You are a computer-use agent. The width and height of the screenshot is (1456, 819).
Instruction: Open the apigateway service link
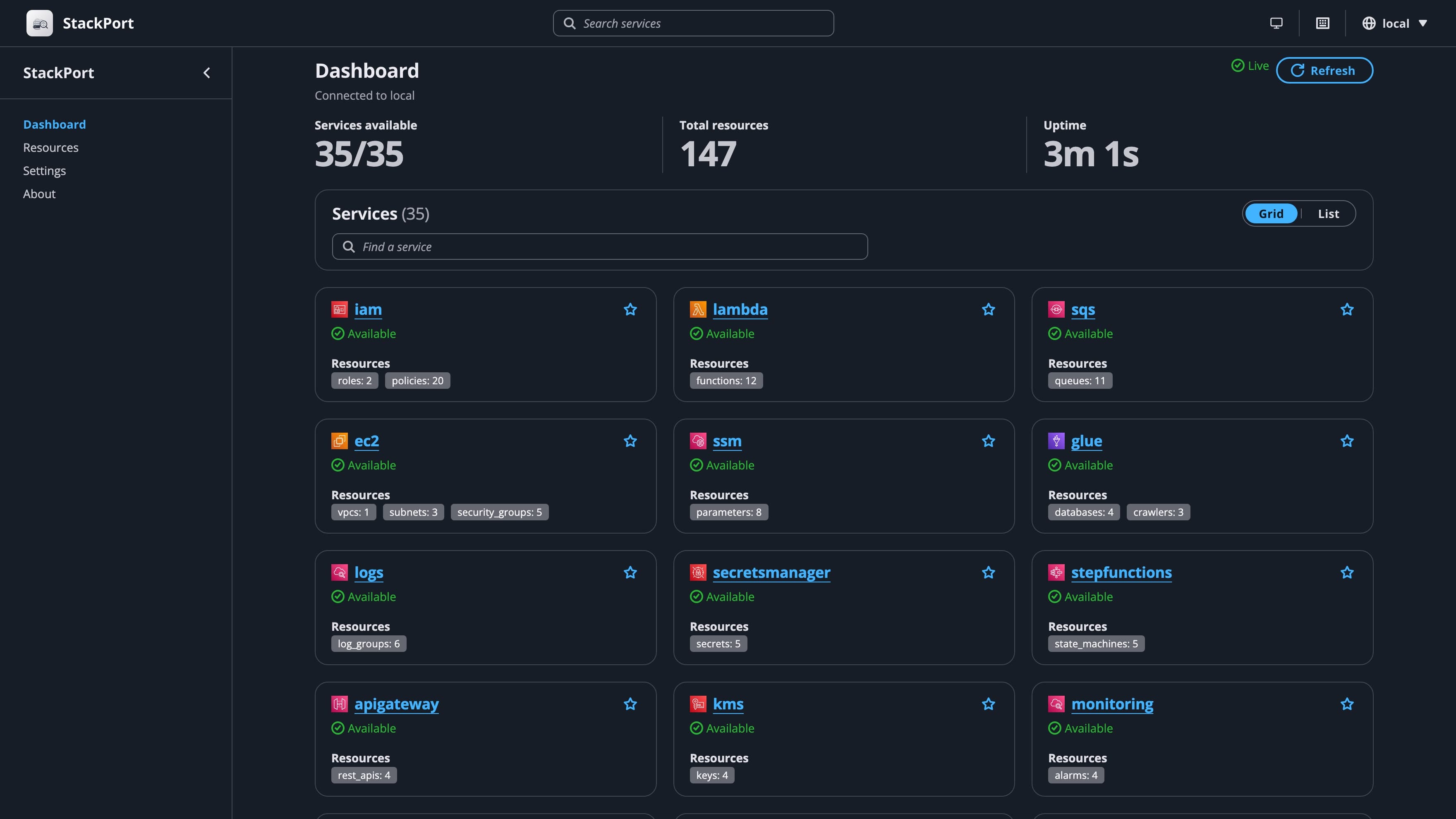click(x=396, y=704)
